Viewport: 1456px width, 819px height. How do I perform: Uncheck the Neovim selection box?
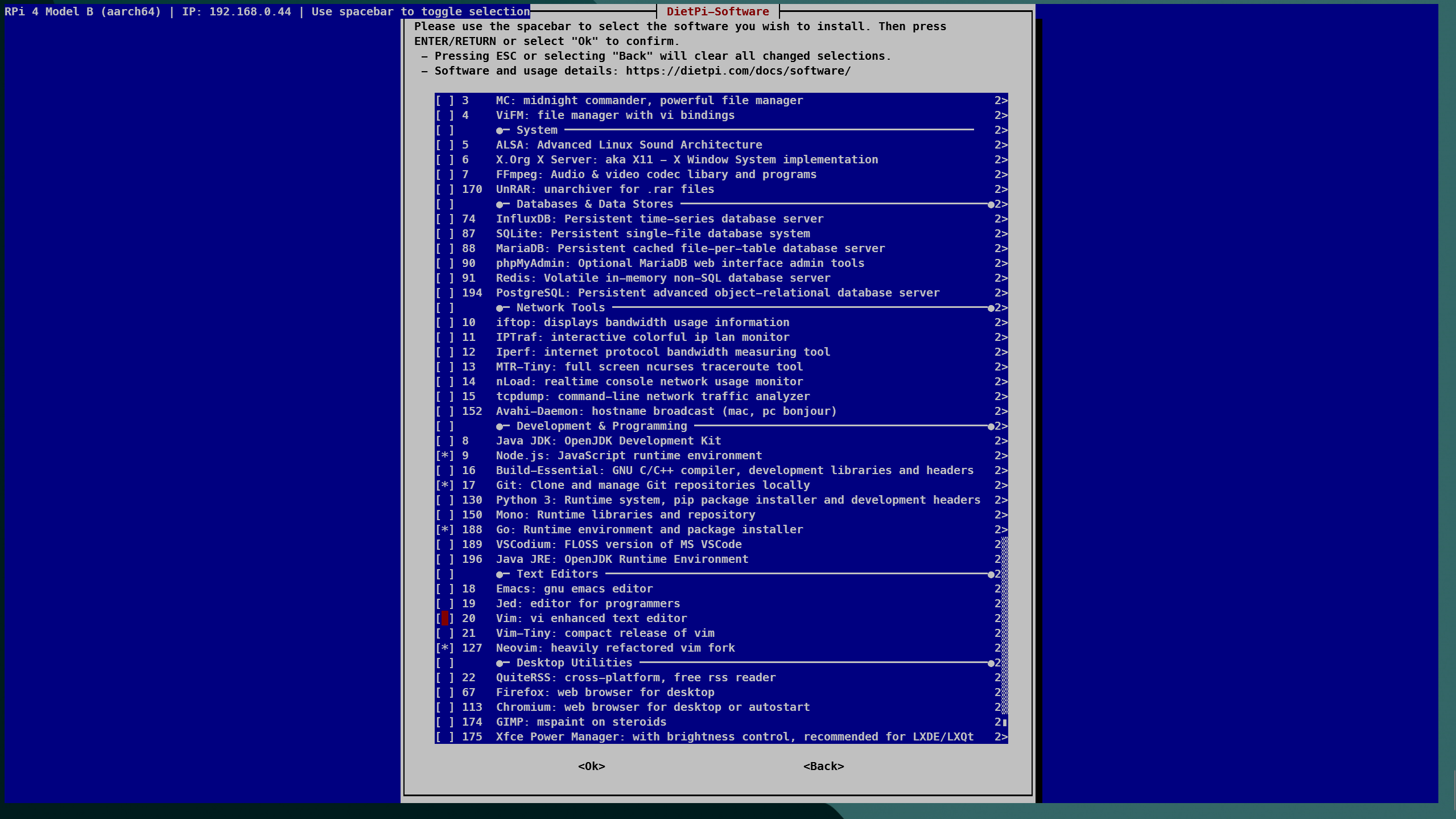tap(444, 648)
